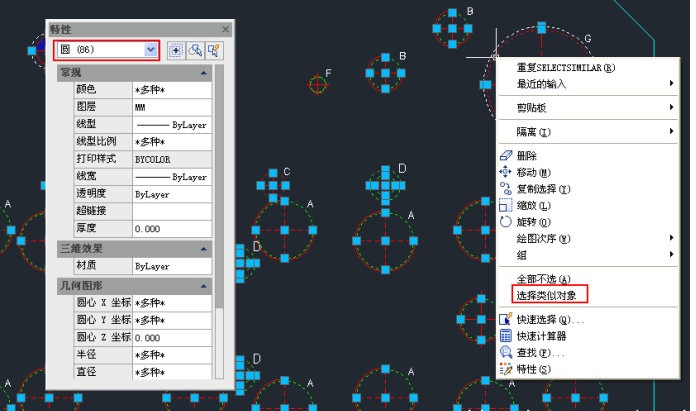Viewport: 696px width, 411px height.
Task: Click the center grip of circle labeled C
Action: (273, 185)
